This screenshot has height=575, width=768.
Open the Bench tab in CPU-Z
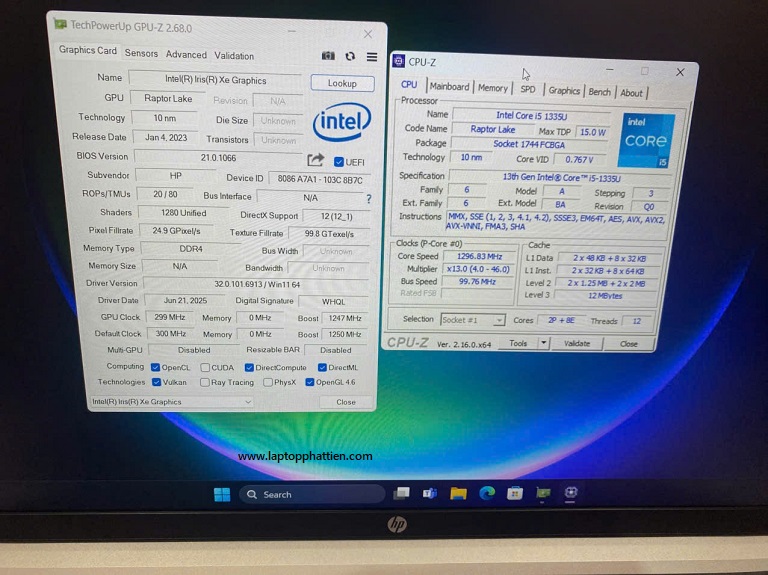[600, 92]
